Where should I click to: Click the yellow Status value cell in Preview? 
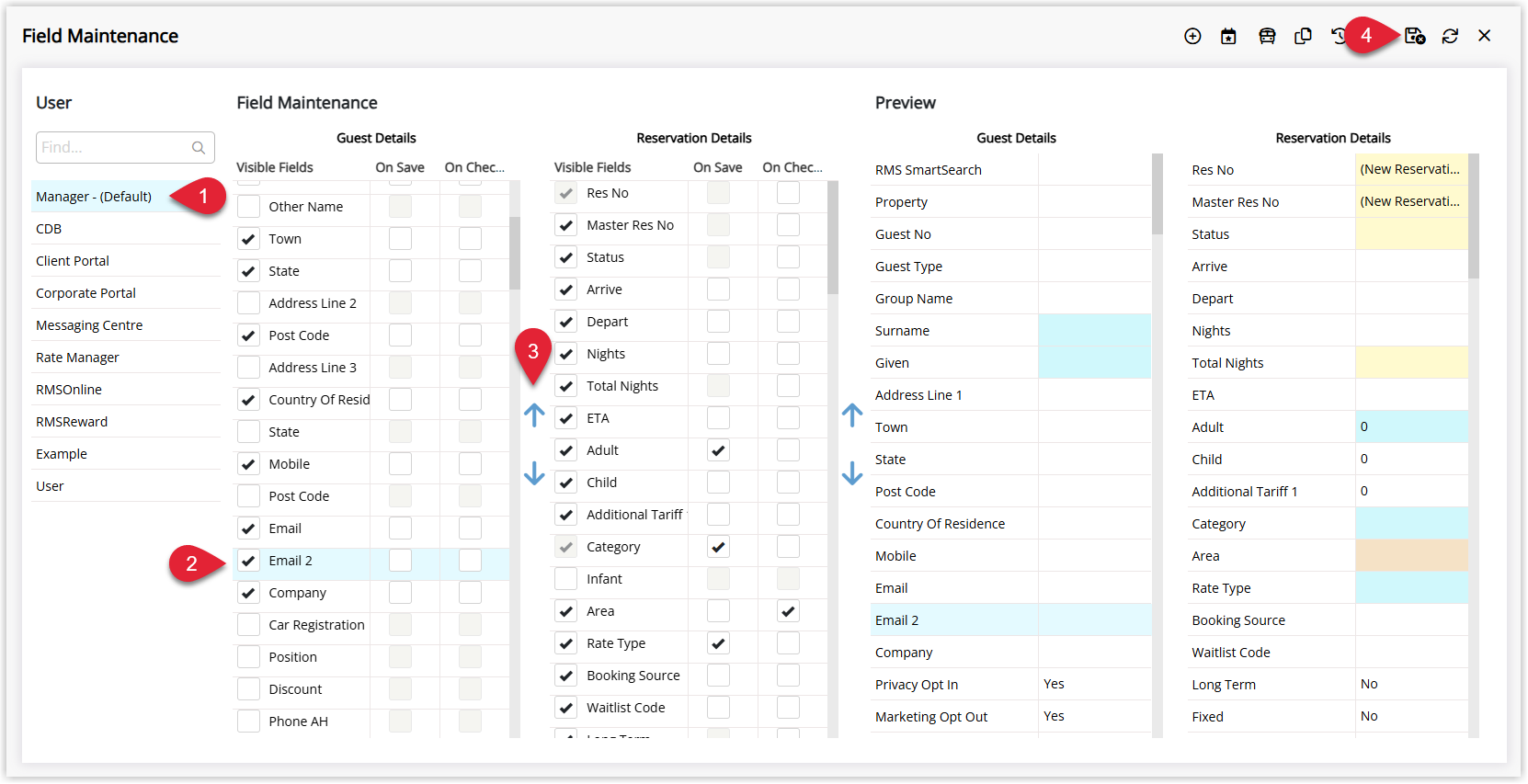tap(1411, 234)
